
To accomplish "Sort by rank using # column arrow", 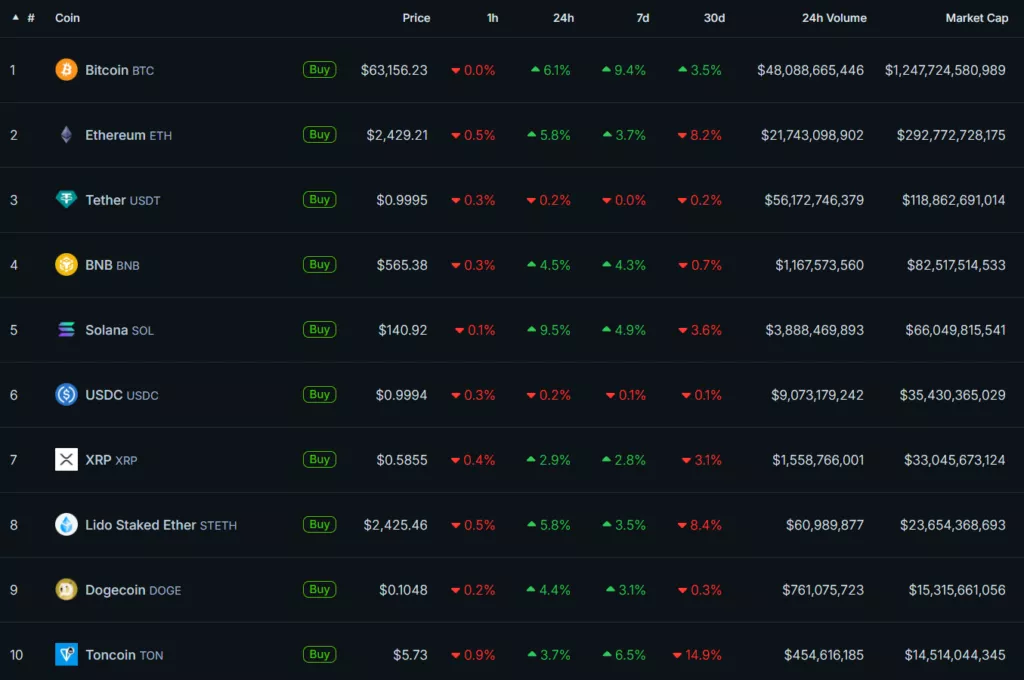I will point(16,18).
